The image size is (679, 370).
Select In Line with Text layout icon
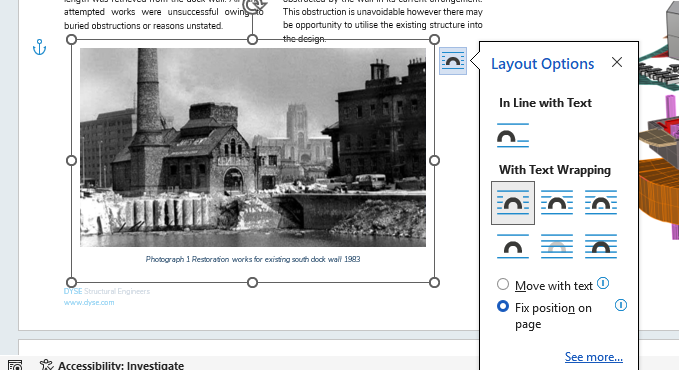point(513,136)
